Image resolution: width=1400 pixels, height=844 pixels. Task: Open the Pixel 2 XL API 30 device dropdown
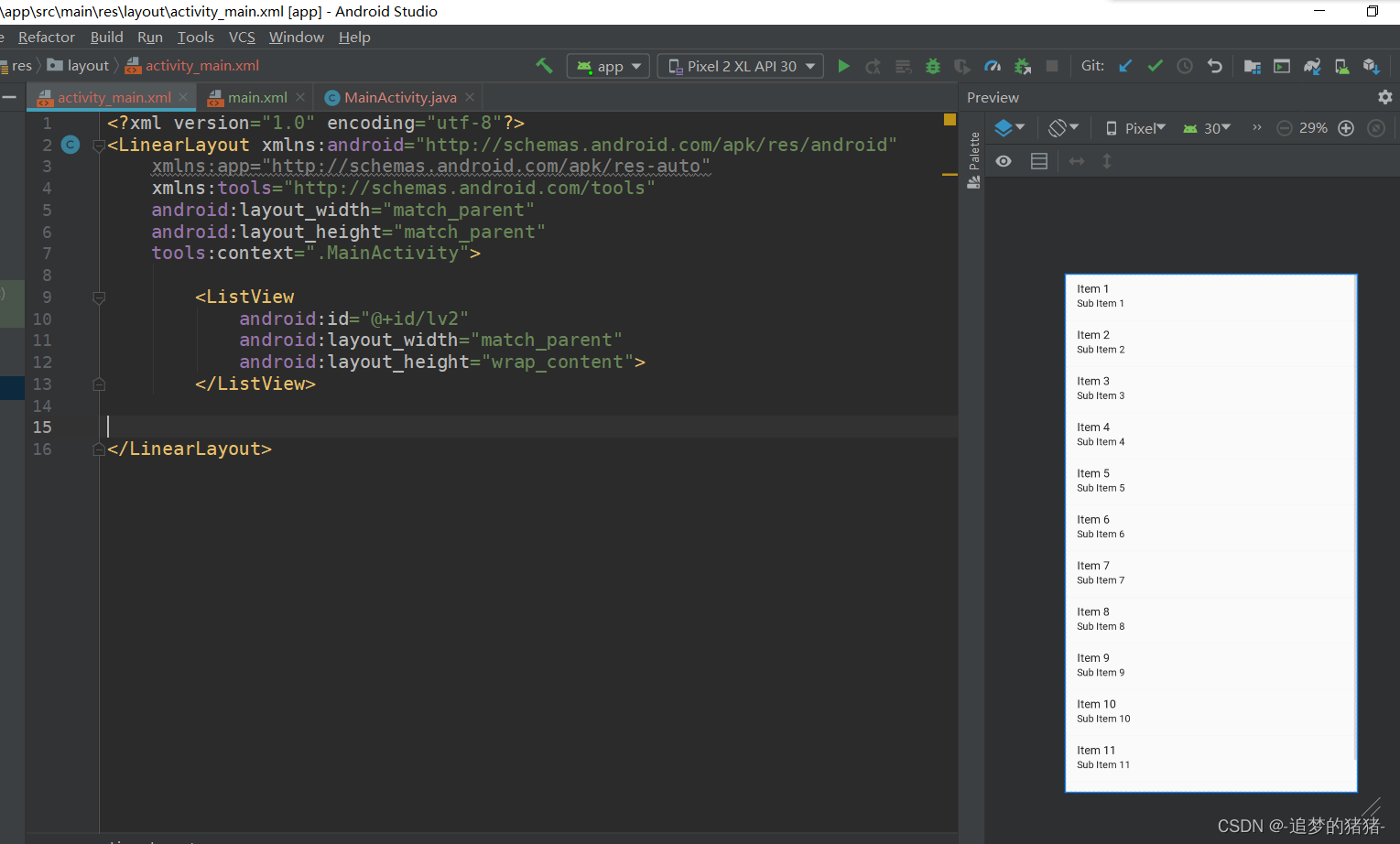coord(740,65)
